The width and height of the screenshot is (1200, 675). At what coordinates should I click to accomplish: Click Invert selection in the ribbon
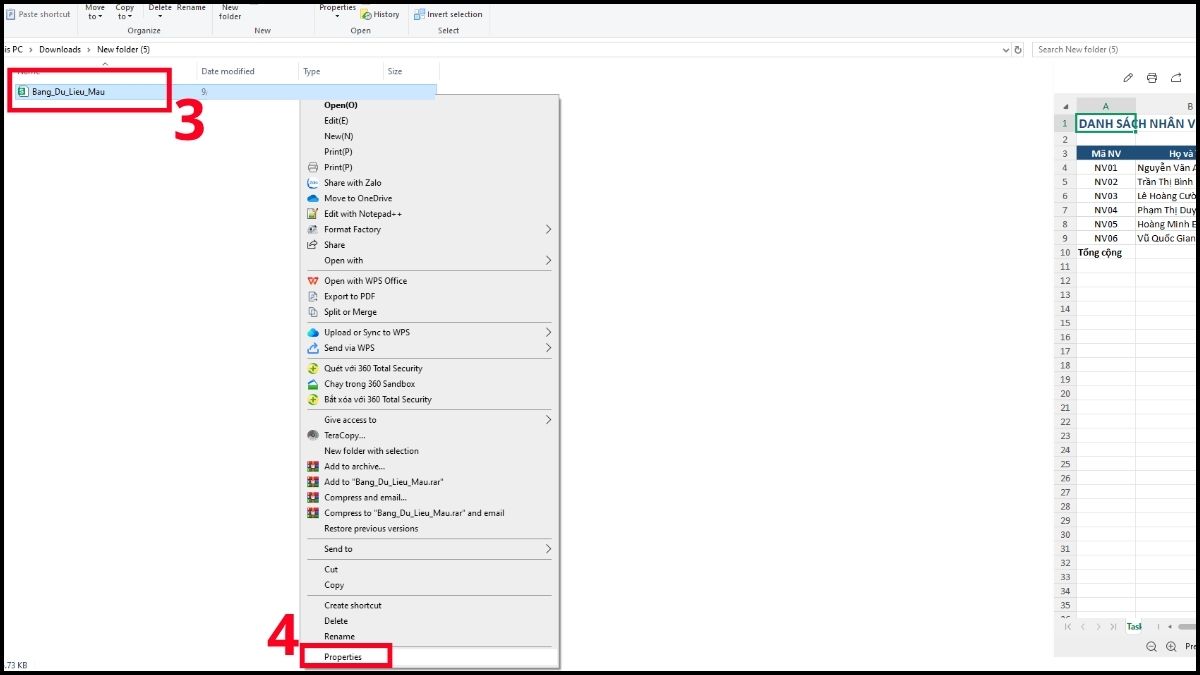click(x=448, y=14)
